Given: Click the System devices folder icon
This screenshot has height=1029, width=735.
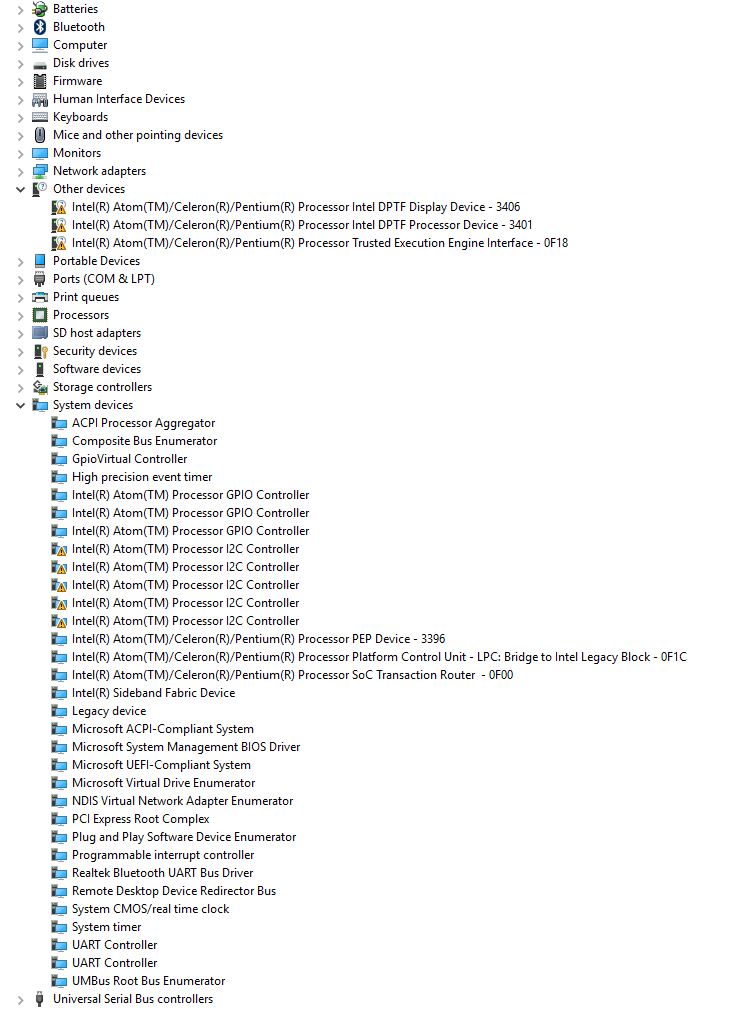Looking at the screenshot, I should 40,405.
